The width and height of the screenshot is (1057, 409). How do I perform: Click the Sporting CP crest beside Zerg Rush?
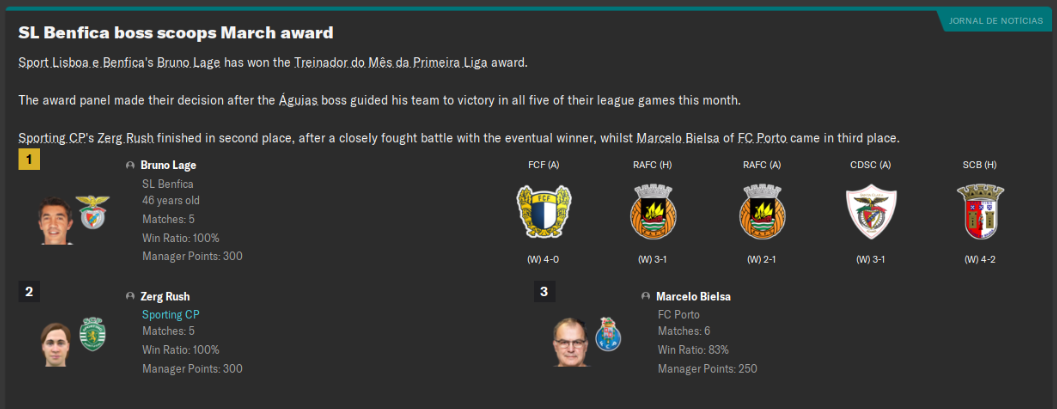tap(93, 335)
